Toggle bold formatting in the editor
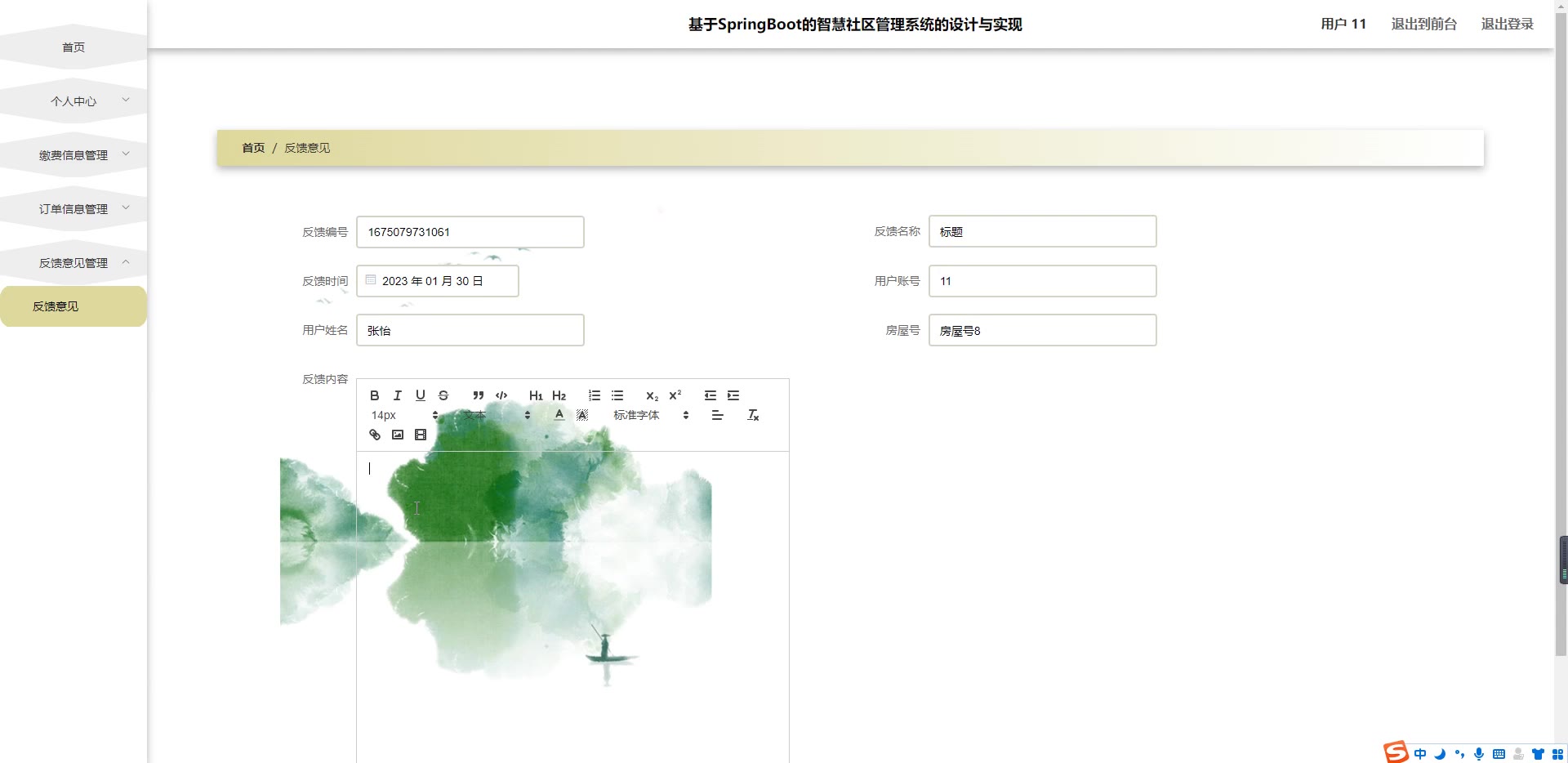Image resolution: width=1568 pixels, height=763 pixels. [375, 395]
